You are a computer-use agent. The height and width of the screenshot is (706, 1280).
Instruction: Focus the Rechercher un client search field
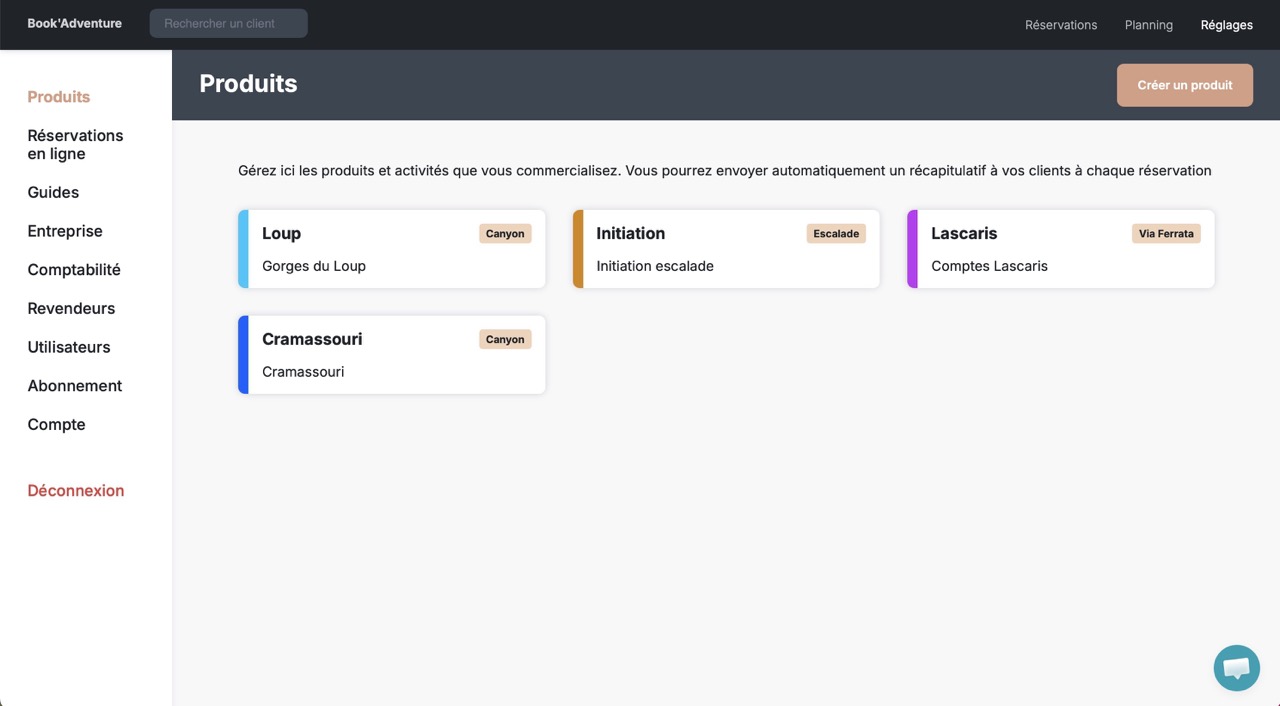[x=229, y=24]
